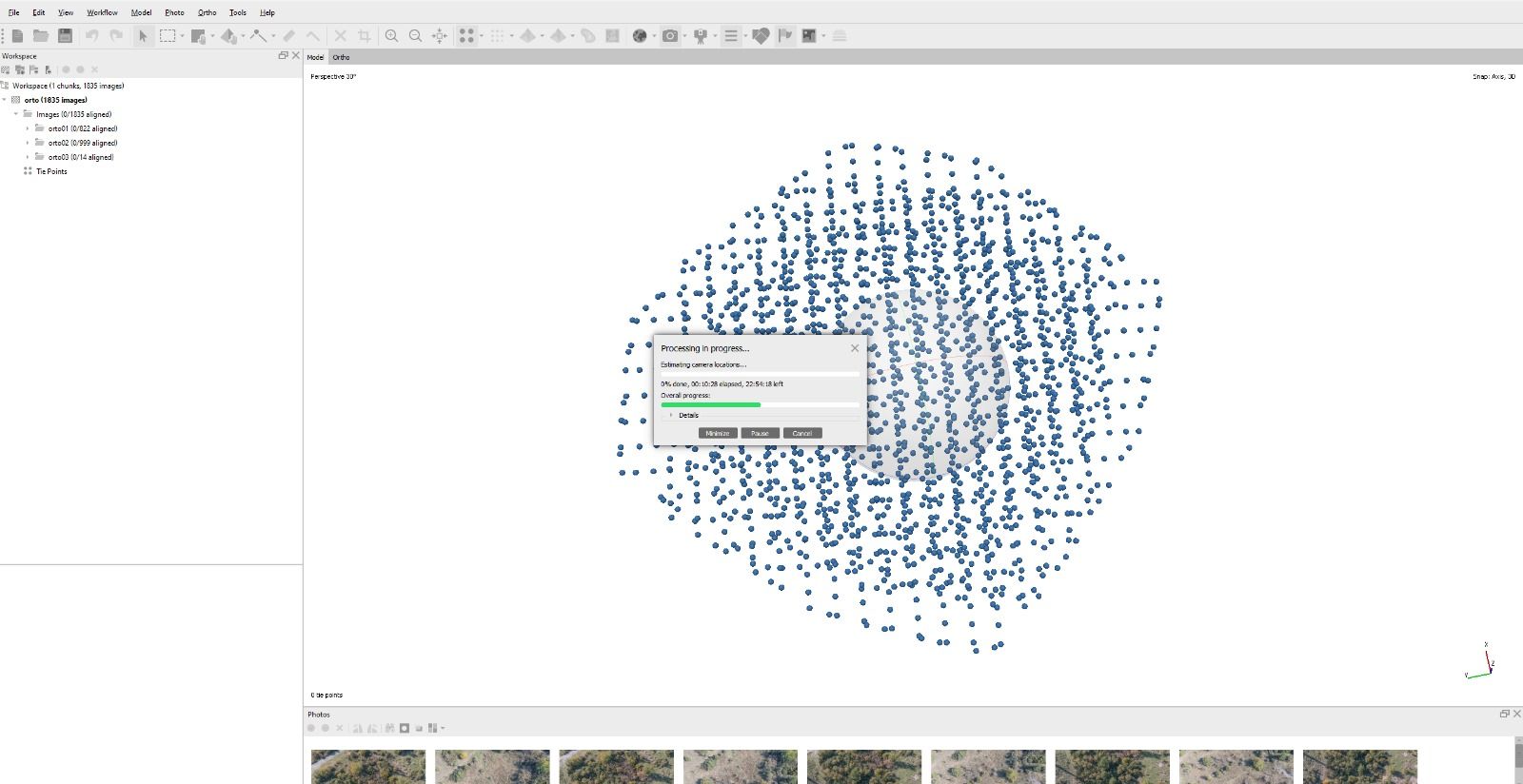This screenshot has width=1523, height=784.
Task: Save project using the floppy disk icon
Action: point(65,36)
